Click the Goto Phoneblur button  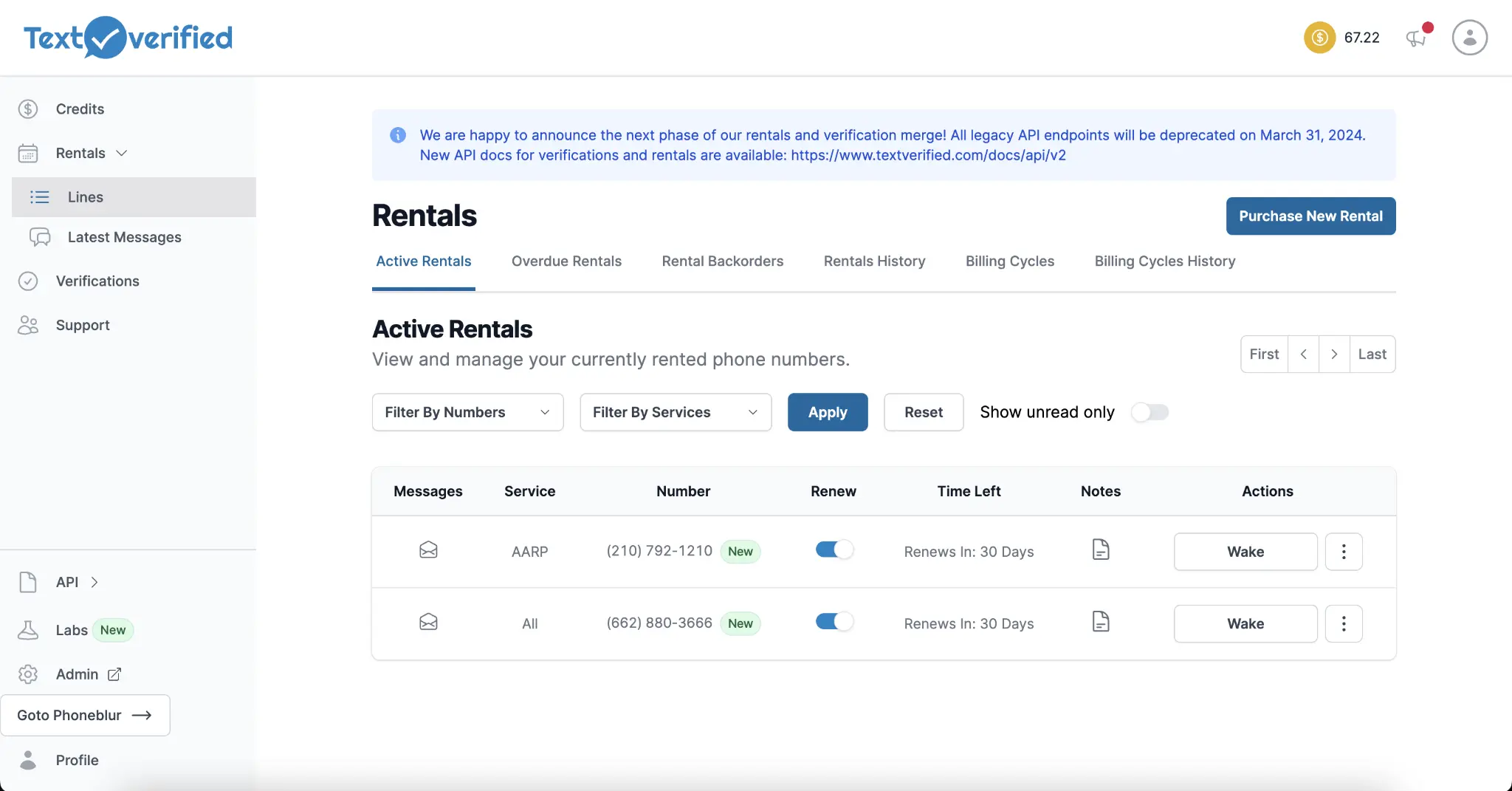(86, 715)
